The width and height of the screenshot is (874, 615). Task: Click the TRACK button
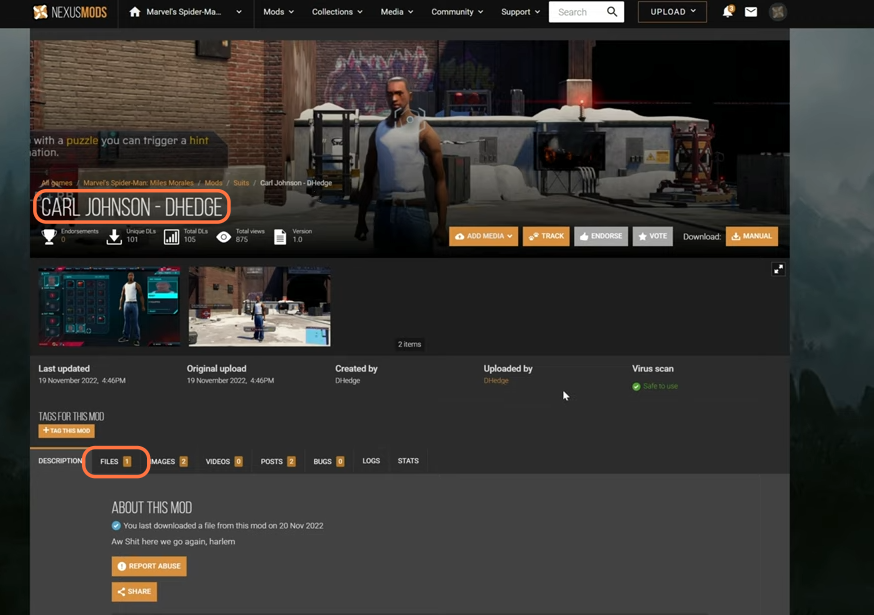[x=546, y=236]
